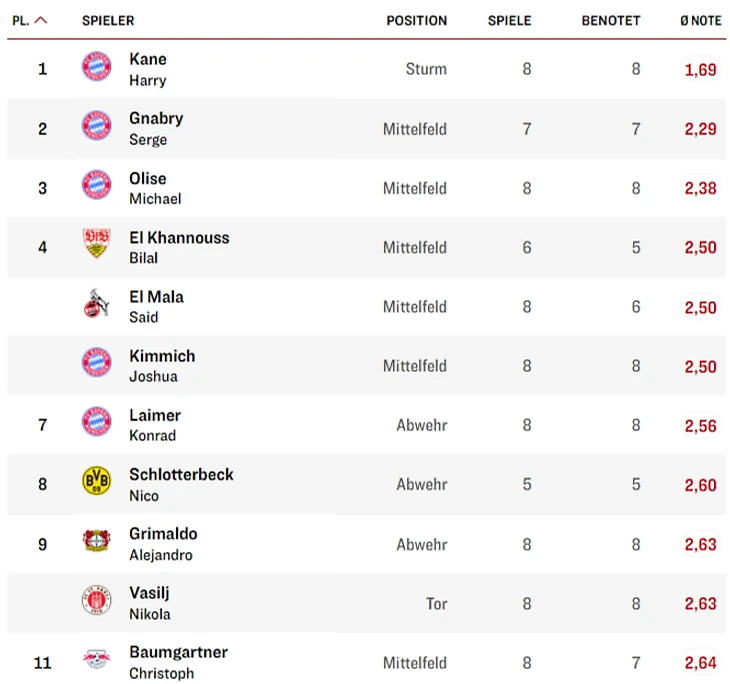Click the Bayern logo beside Harry Kane
This screenshot has width=730, height=684.
pyautogui.click(x=97, y=68)
